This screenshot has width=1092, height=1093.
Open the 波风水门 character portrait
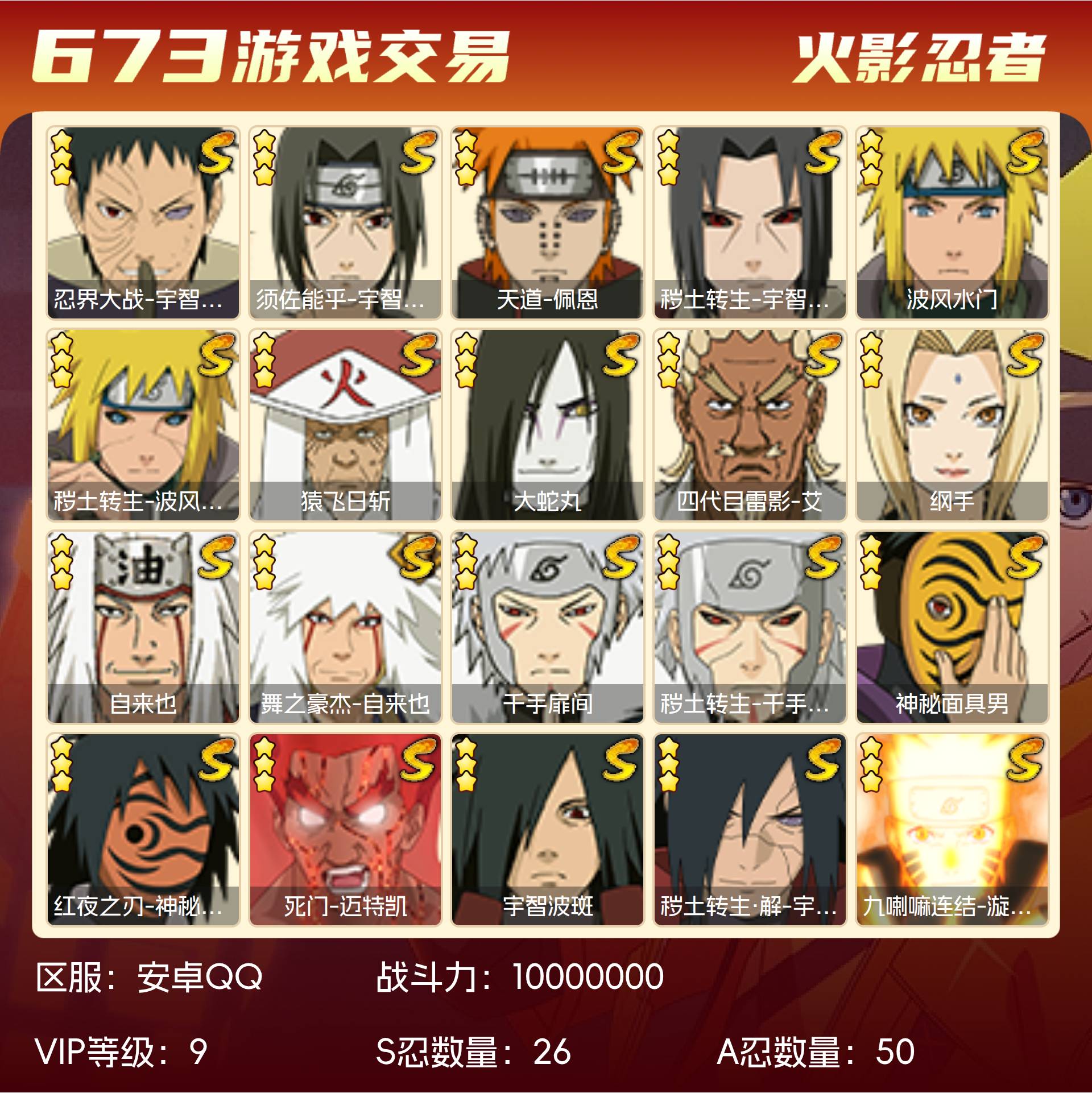952,222
